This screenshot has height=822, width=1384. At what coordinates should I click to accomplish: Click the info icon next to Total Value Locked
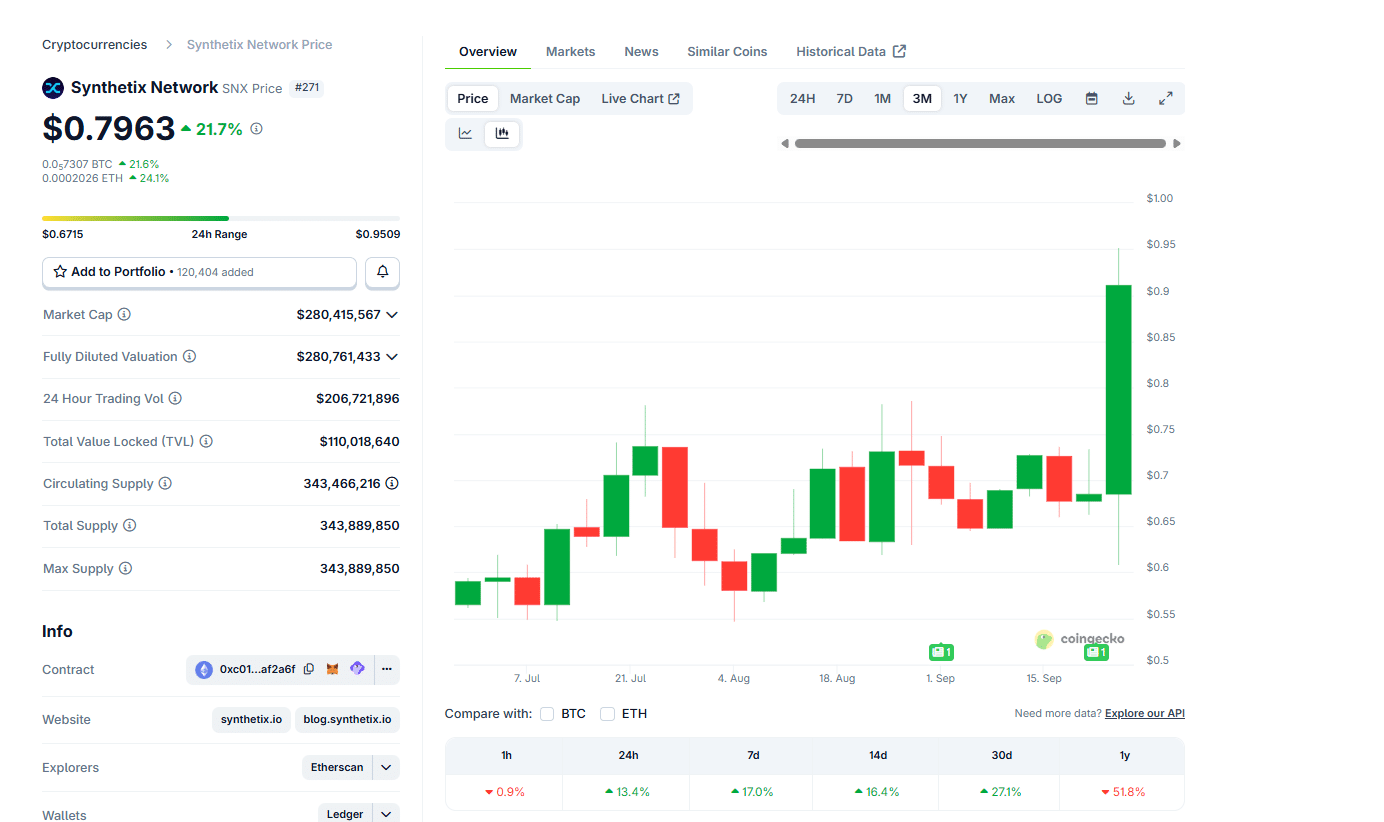pos(206,441)
